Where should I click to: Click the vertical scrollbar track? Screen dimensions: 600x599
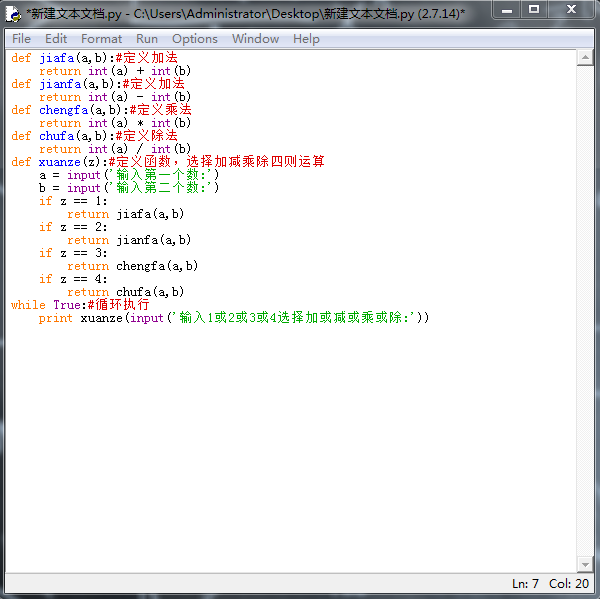coord(585,311)
